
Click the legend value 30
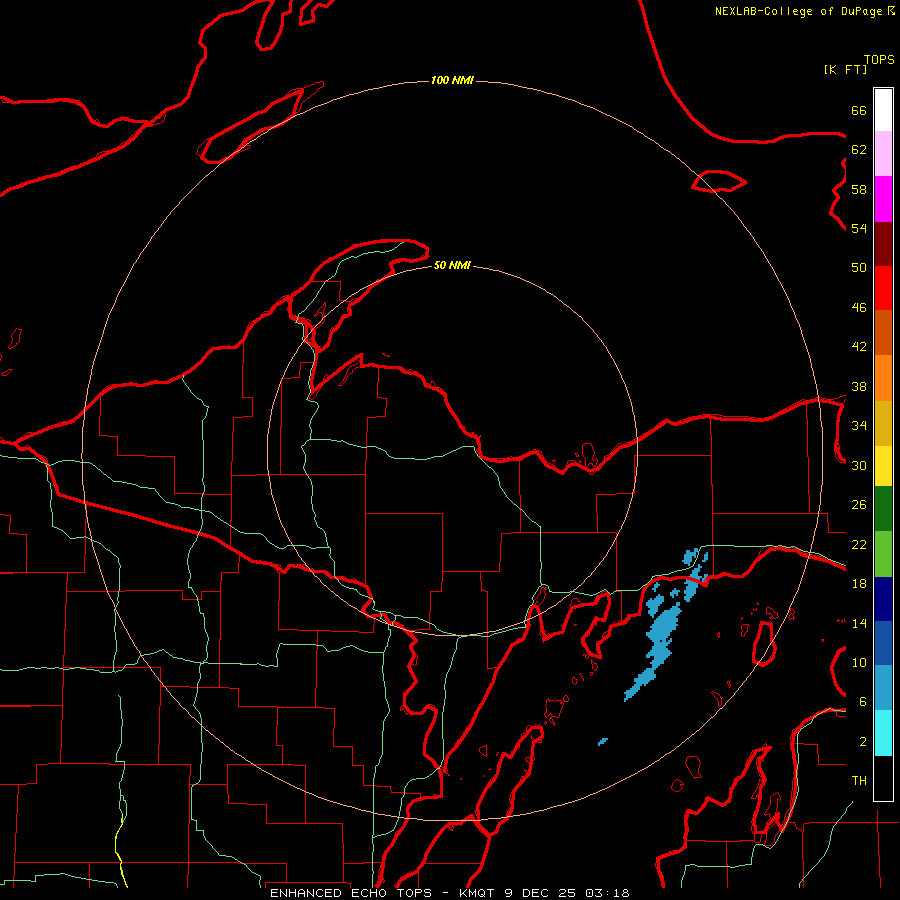tap(859, 465)
